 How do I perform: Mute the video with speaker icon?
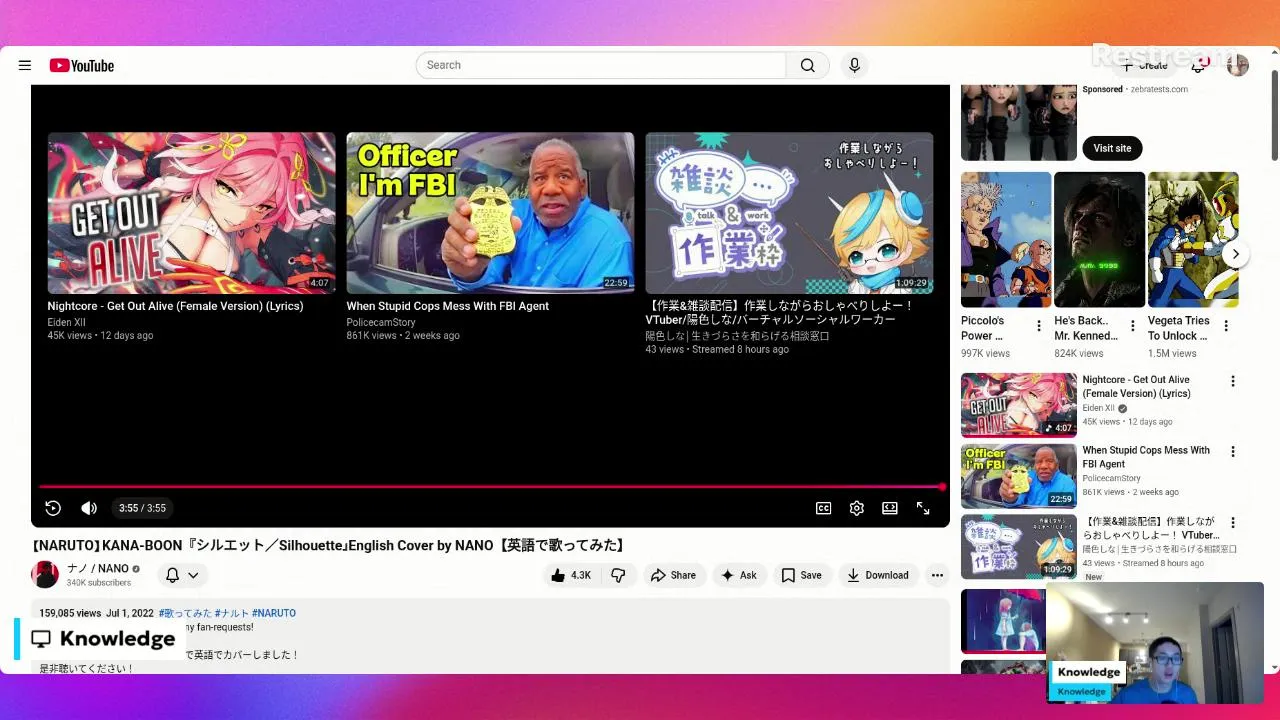click(89, 508)
